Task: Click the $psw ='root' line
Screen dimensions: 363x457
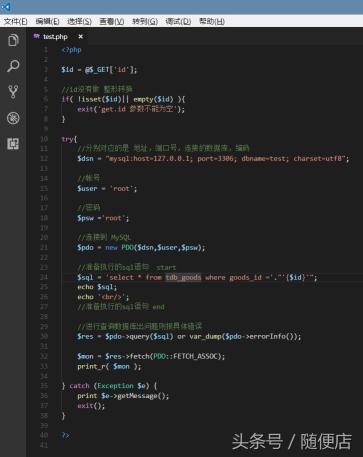Action: point(103,218)
